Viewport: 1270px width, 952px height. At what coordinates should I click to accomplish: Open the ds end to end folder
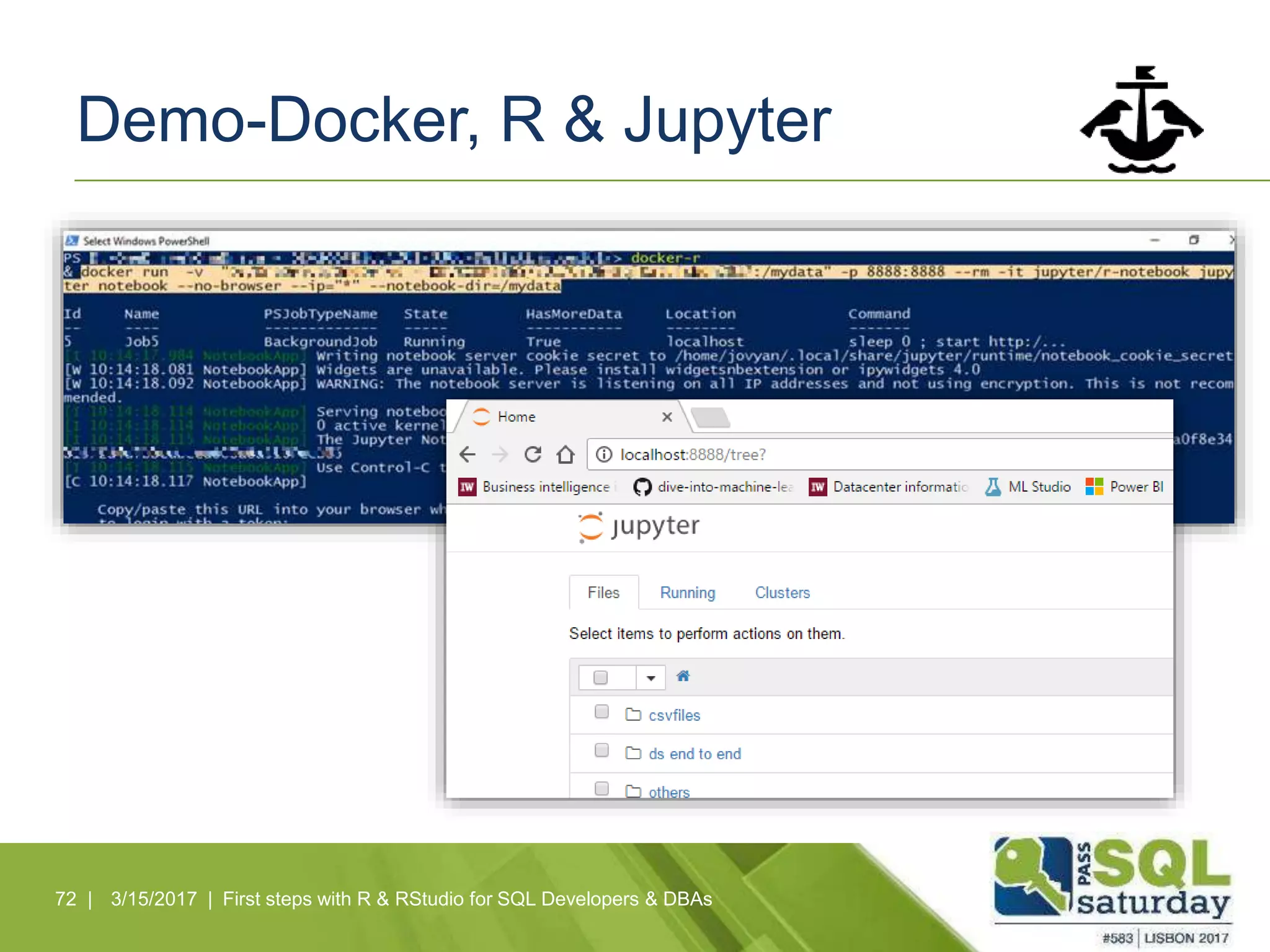tap(695, 754)
